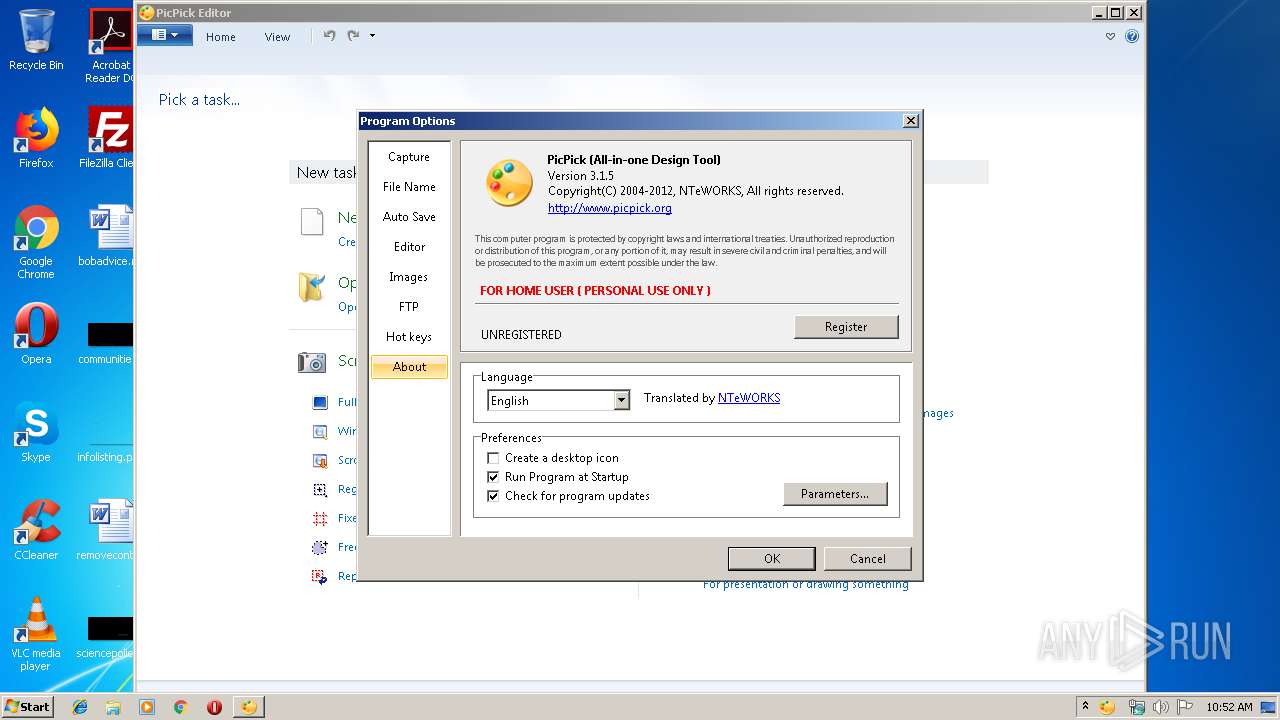The height and width of the screenshot is (720, 1280).
Task: Click the Fixed region capture icon
Action: click(320, 519)
